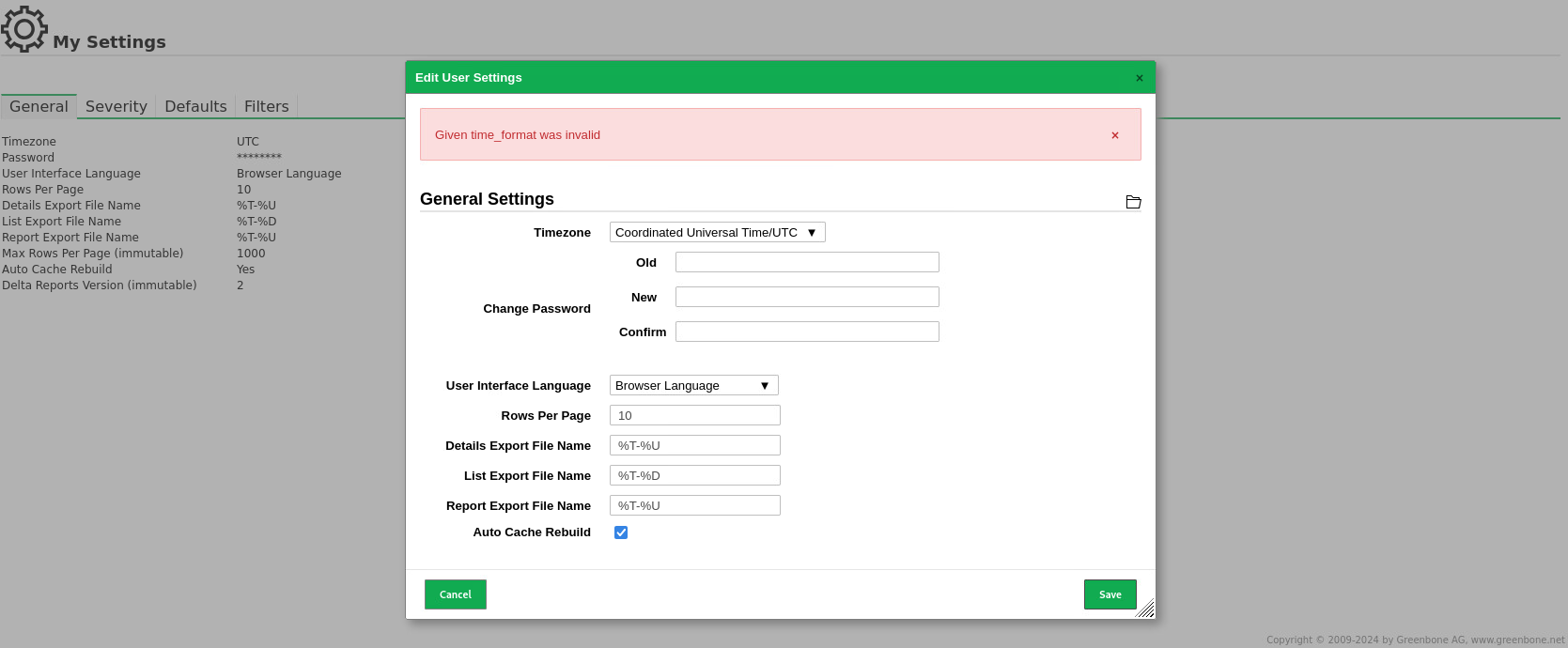Expand the User Interface Language dropdown

[x=694, y=385]
